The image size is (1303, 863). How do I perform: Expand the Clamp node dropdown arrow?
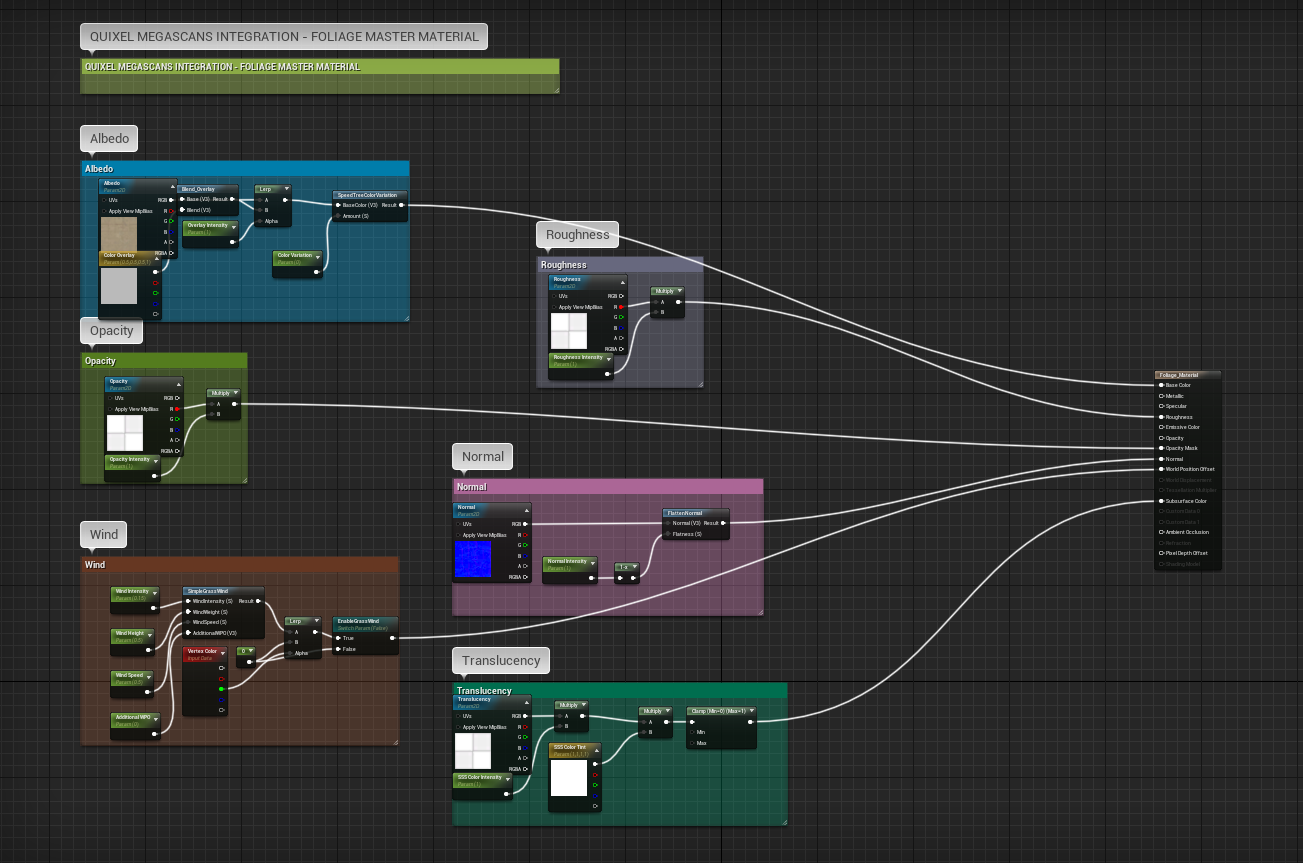tap(751, 711)
